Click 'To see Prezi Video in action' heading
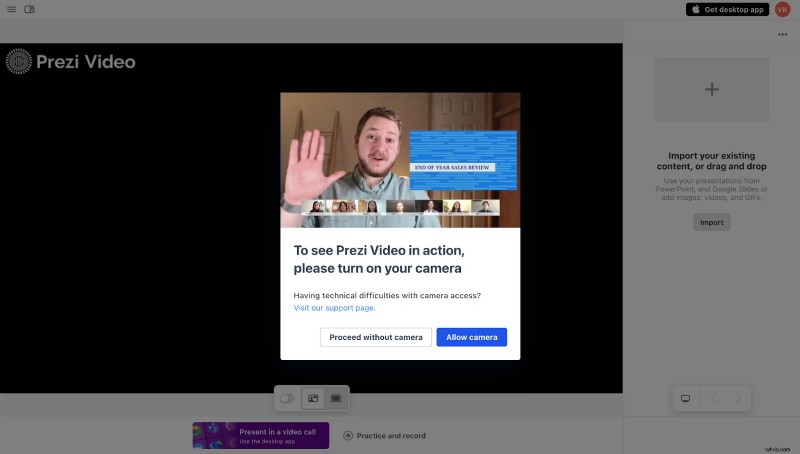800x454 pixels. 379,259
